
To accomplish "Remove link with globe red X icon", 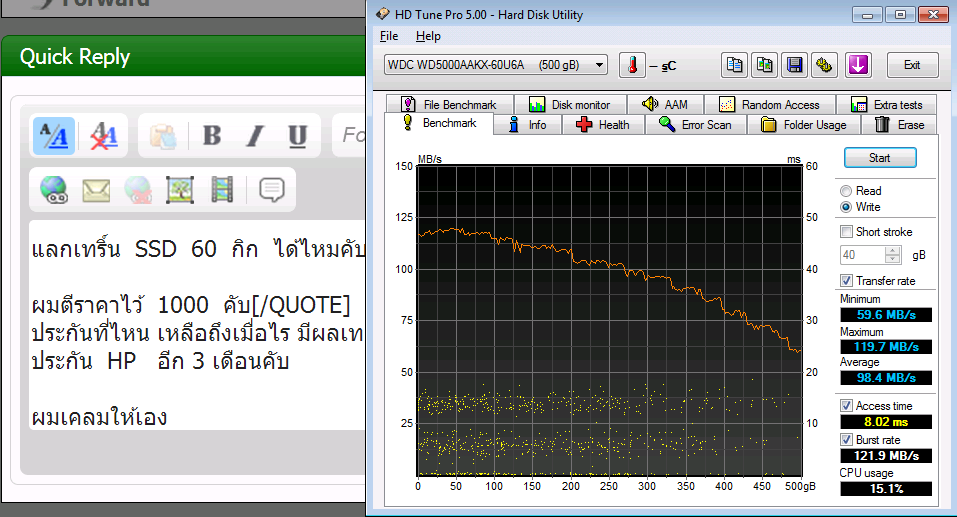I will point(138,190).
